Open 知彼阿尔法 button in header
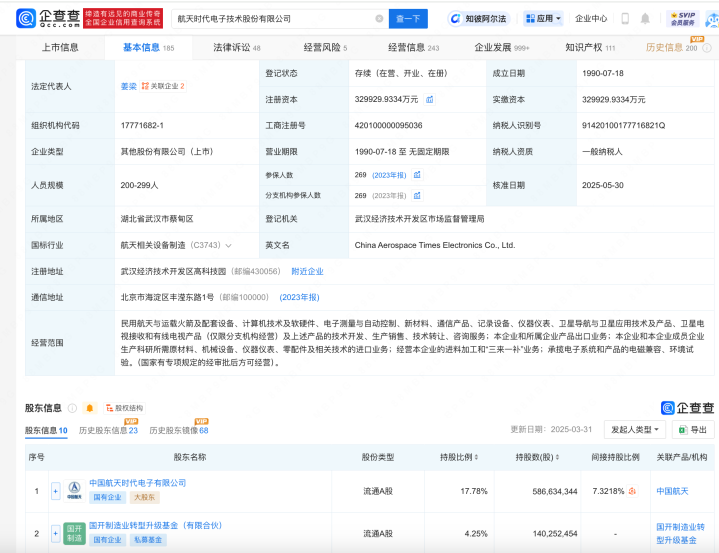 479,19
